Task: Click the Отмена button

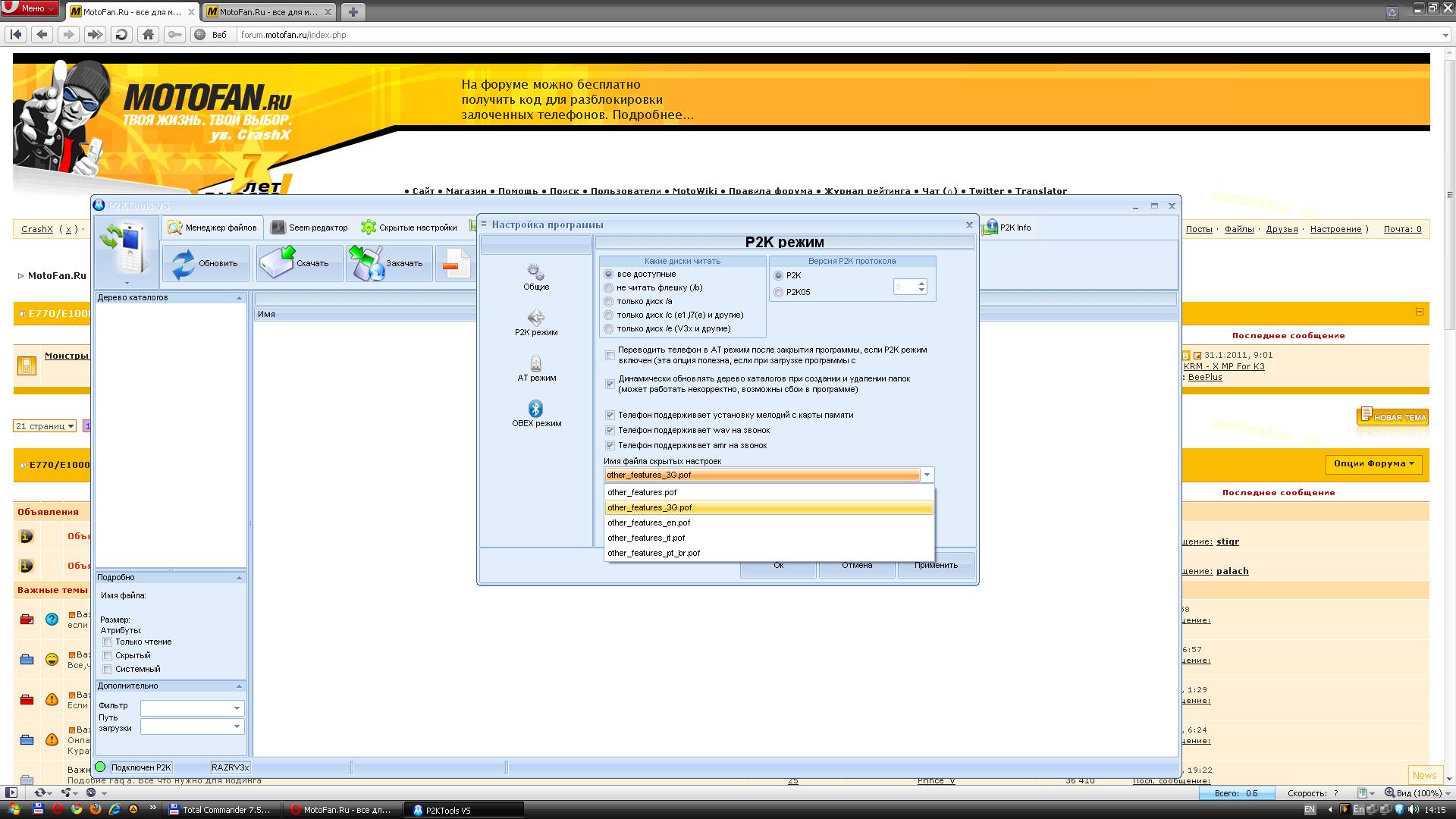Action: pyautogui.click(x=857, y=565)
